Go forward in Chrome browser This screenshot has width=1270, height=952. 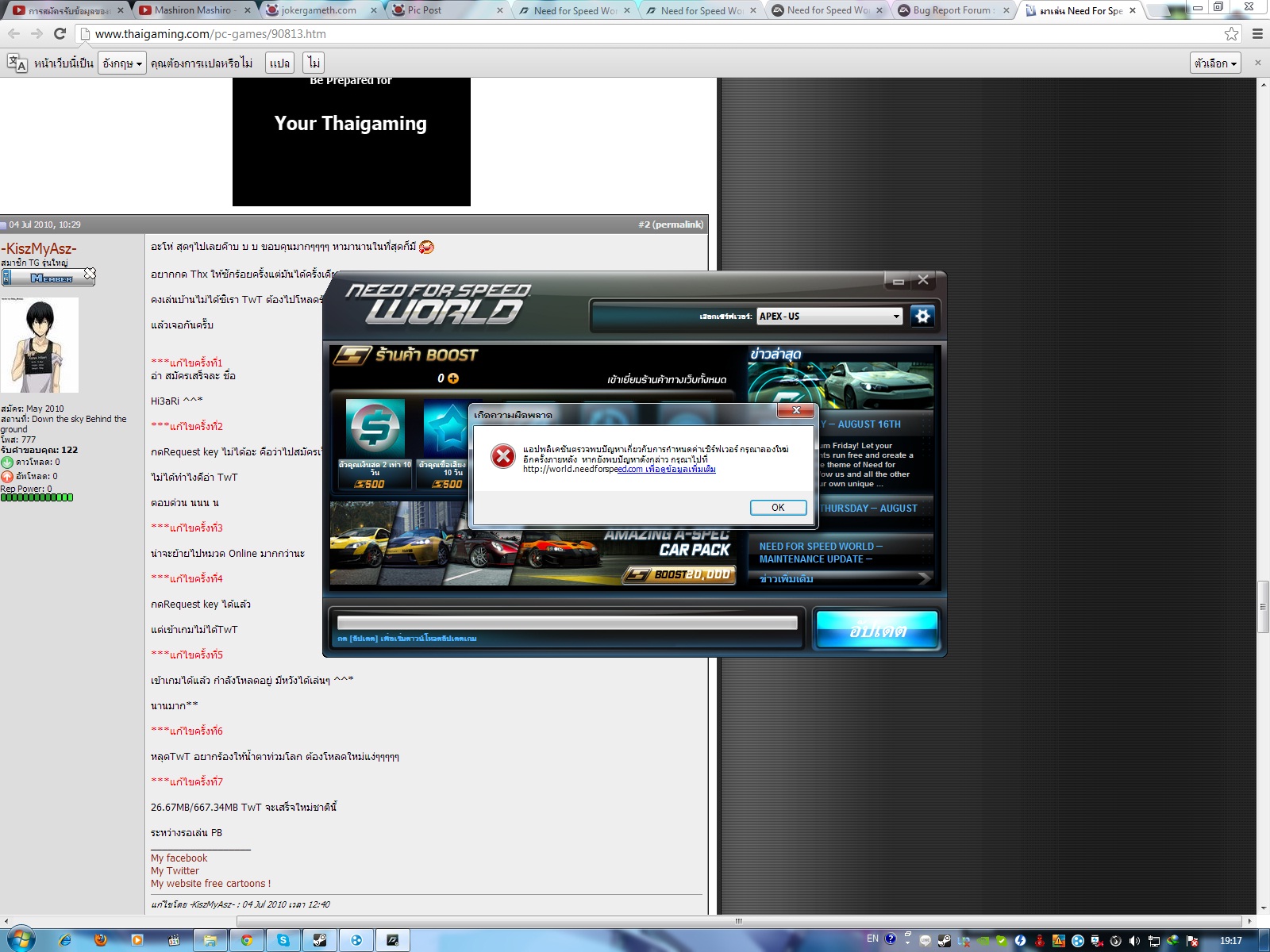37,33
